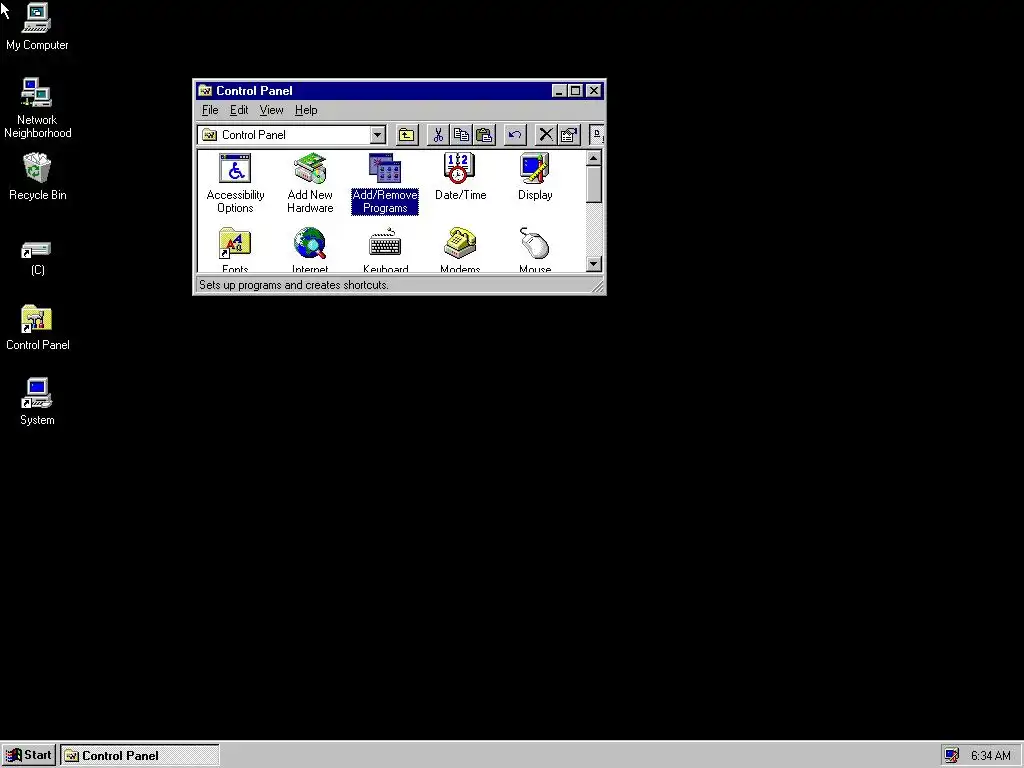This screenshot has width=1024, height=768.
Task: Open the Help menu
Action: click(x=306, y=110)
